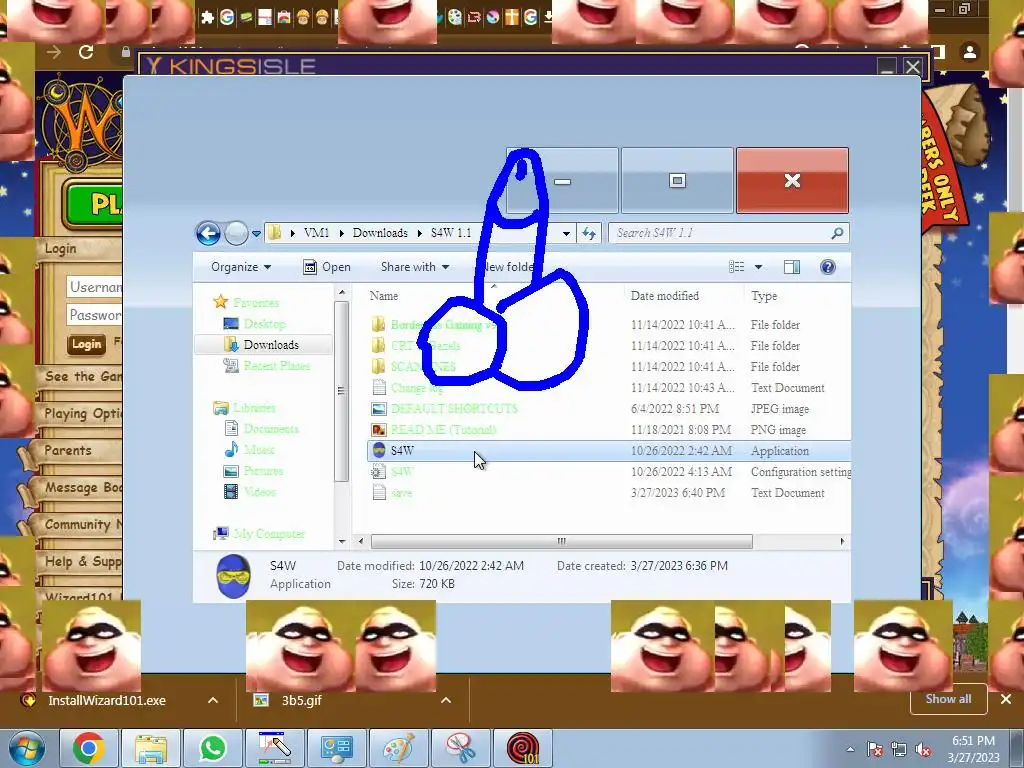This screenshot has height=768, width=1024.
Task: Open the Share with menu
Action: (415, 267)
